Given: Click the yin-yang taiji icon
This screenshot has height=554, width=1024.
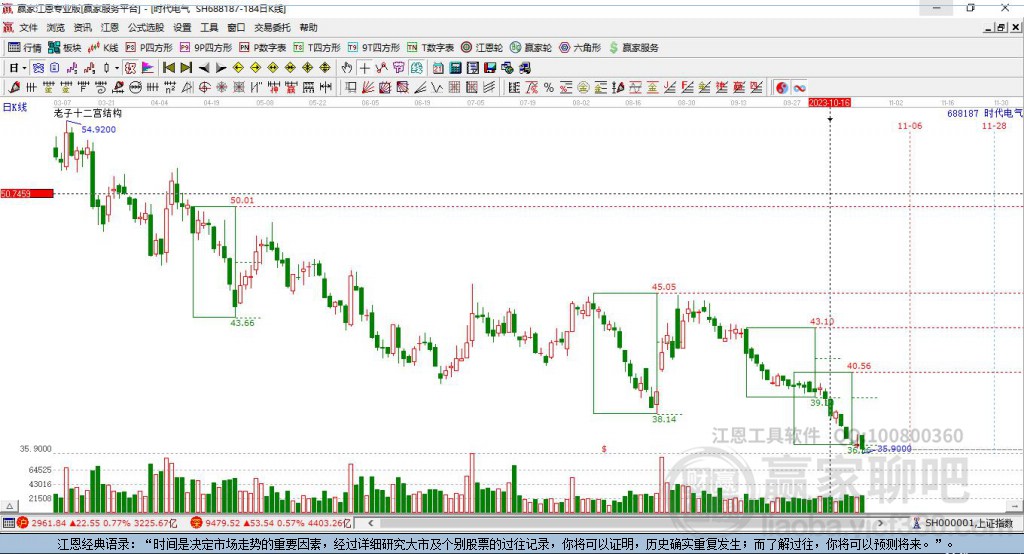Looking at the screenshot, I should (x=782, y=88).
